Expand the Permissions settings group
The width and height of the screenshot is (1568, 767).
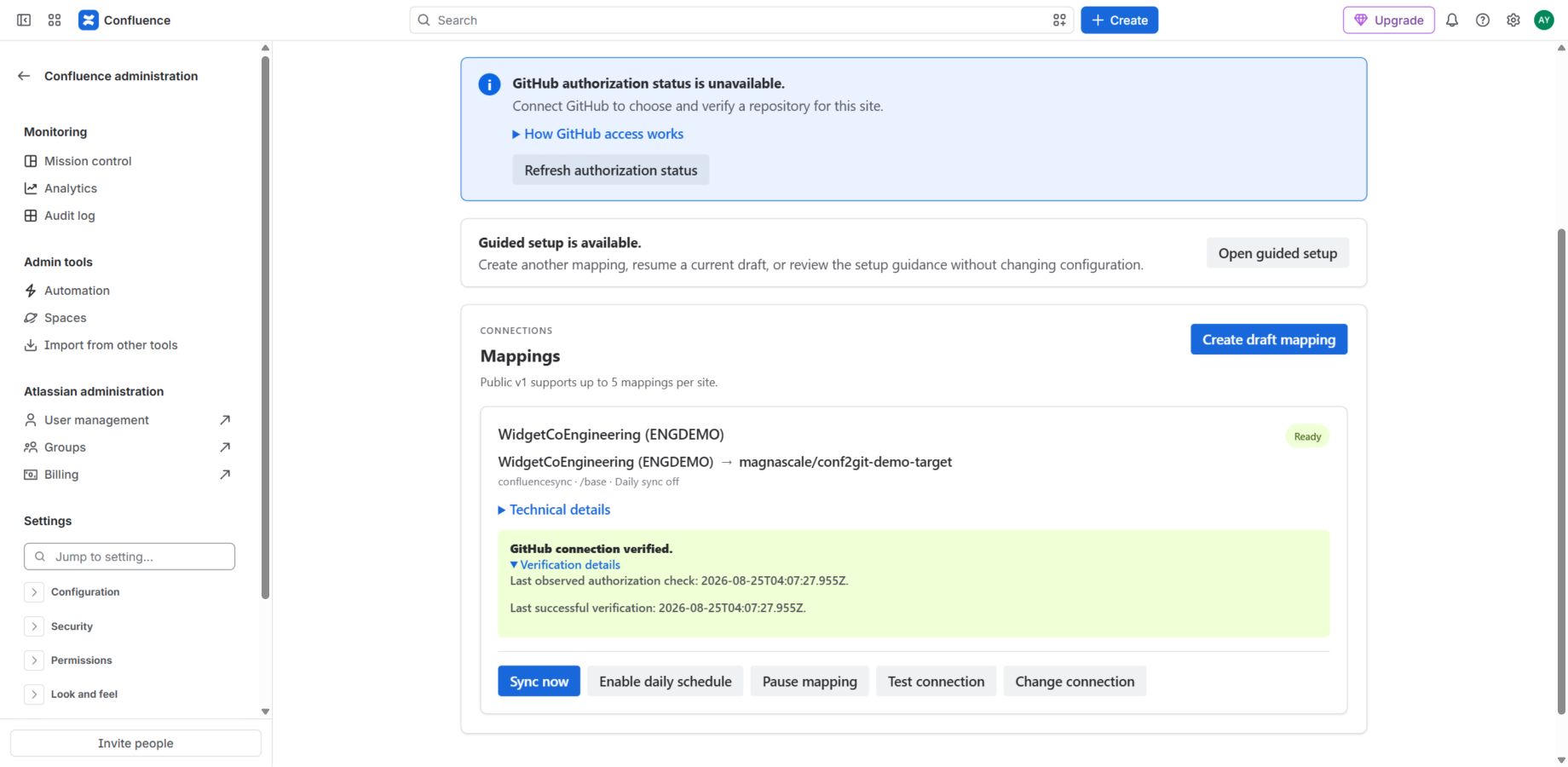pyautogui.click(x=34, y=660)
